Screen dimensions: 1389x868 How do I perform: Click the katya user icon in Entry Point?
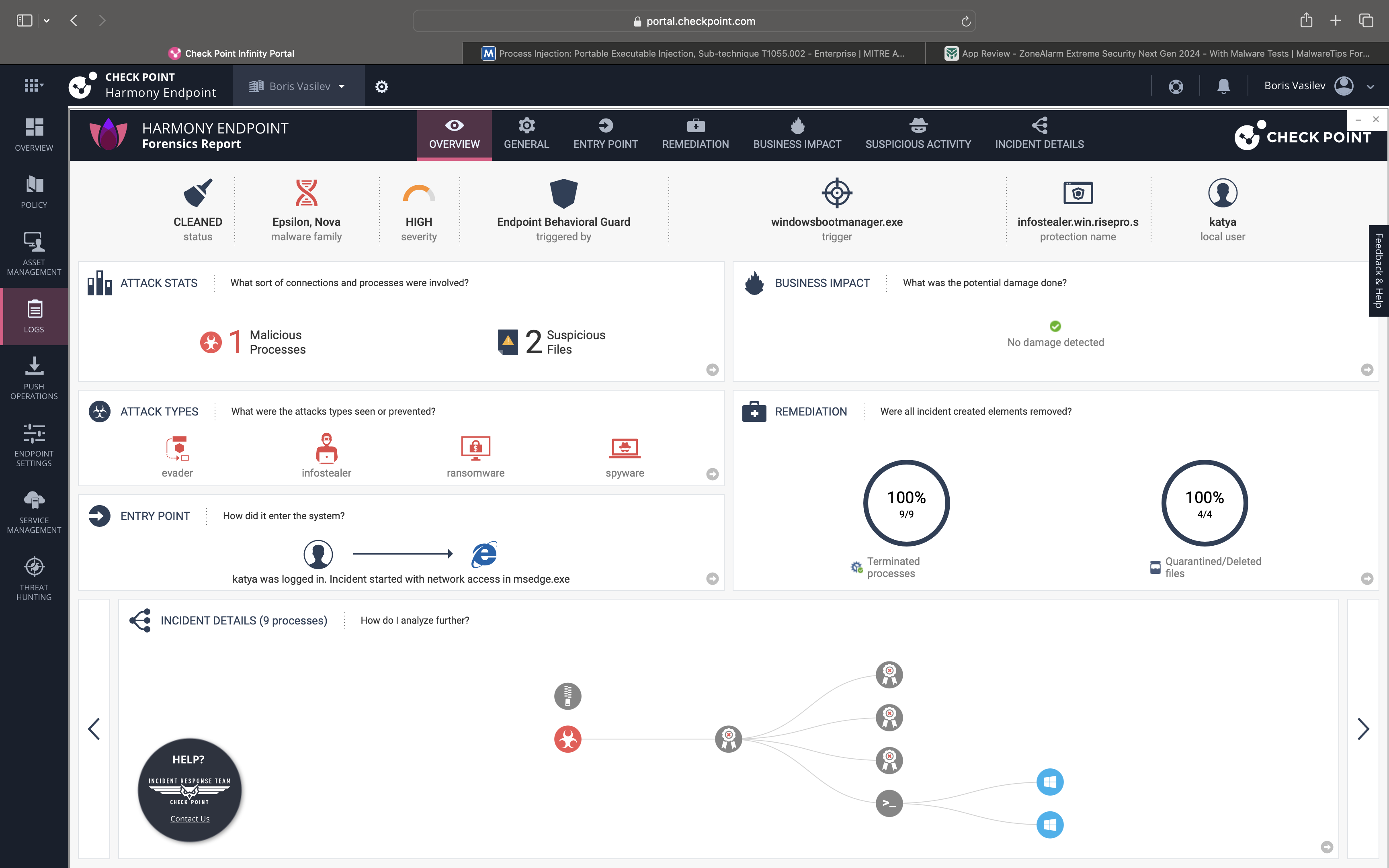pos(318,554)
